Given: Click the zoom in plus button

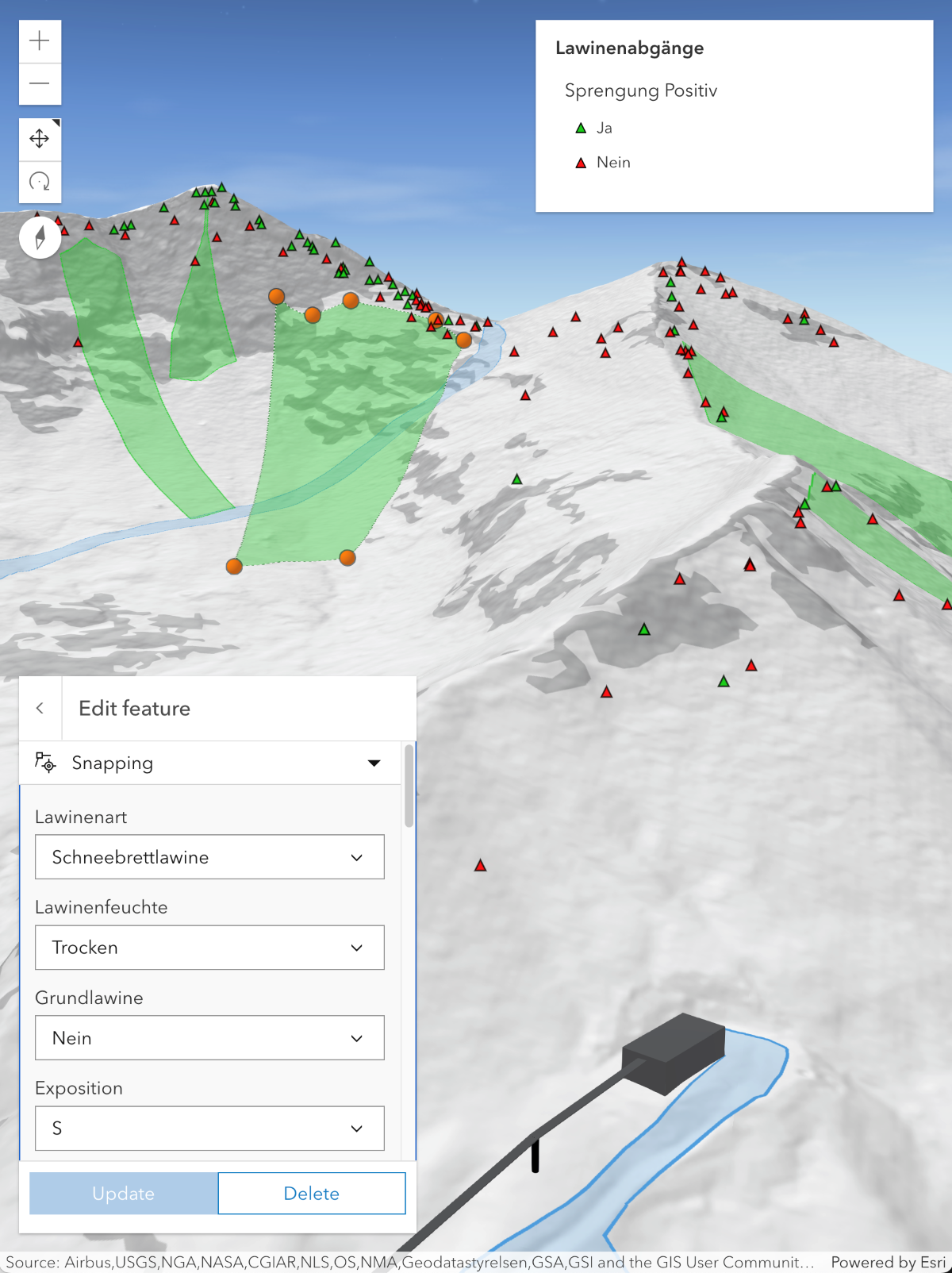Looking at the screenshot, I should (40, 41).
